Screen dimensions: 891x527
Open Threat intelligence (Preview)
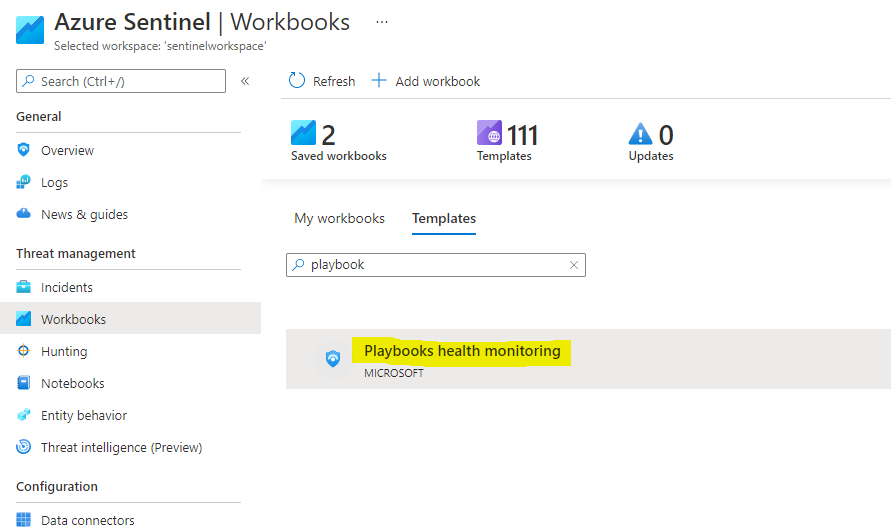click(121, 447)
